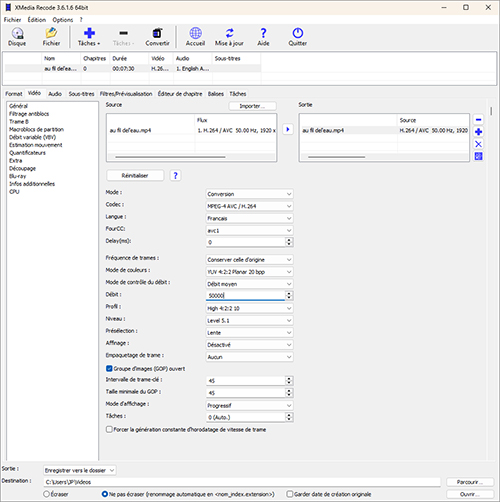Check updates via Mise à jour icon
This screenshot has height=502, width=500.
pyautogui.click(x=229, y=37)
